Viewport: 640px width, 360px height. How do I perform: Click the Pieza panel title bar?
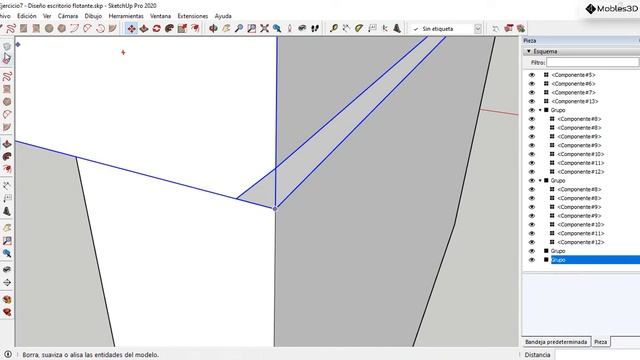coord(581,40)
